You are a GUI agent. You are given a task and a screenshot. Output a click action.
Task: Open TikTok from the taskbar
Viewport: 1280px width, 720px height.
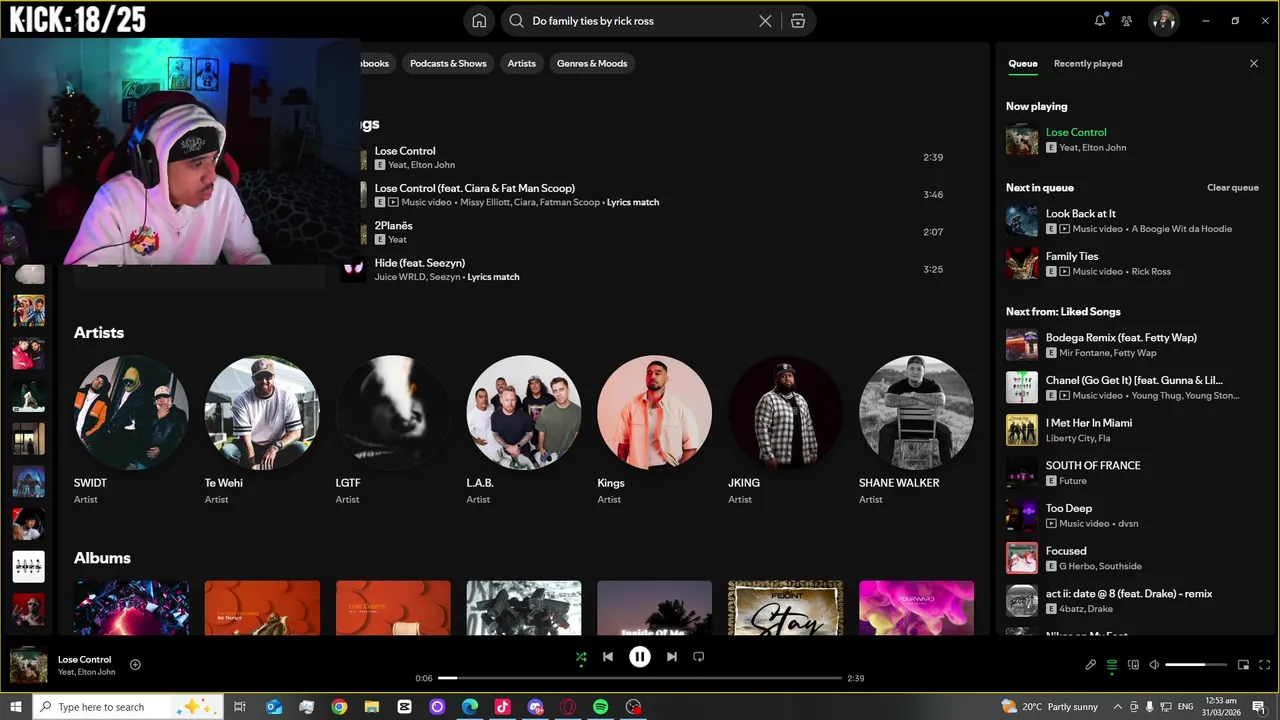503,707
